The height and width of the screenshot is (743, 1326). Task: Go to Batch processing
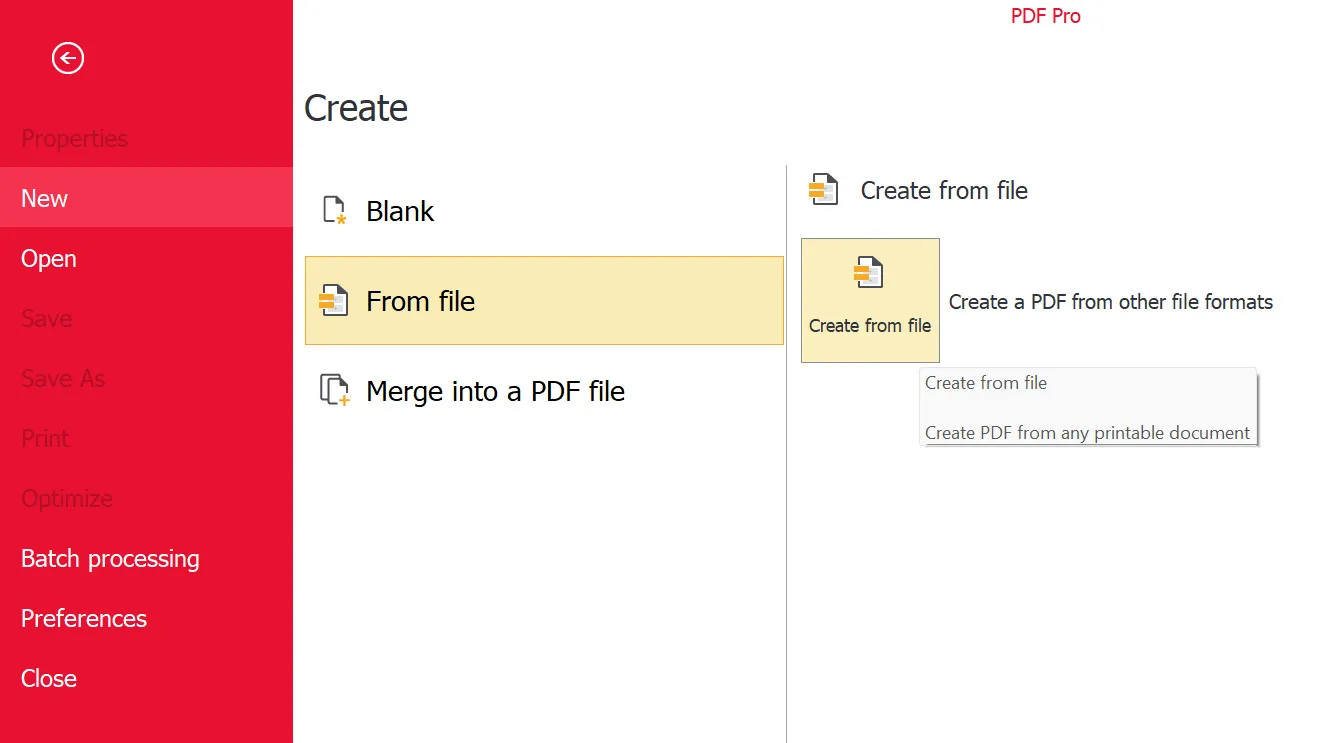pos(110,558)
